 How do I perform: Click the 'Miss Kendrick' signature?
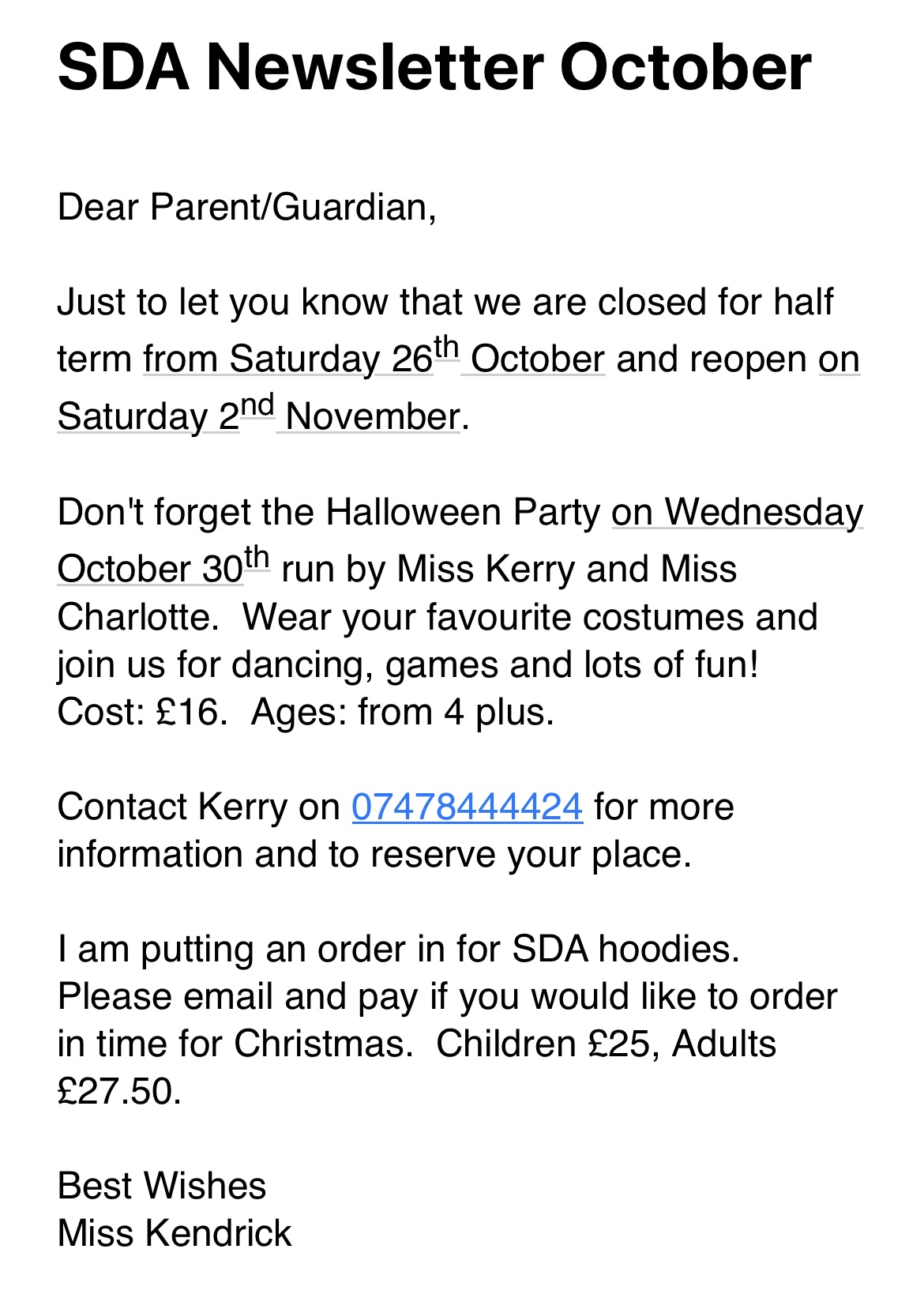(175, 1233)
